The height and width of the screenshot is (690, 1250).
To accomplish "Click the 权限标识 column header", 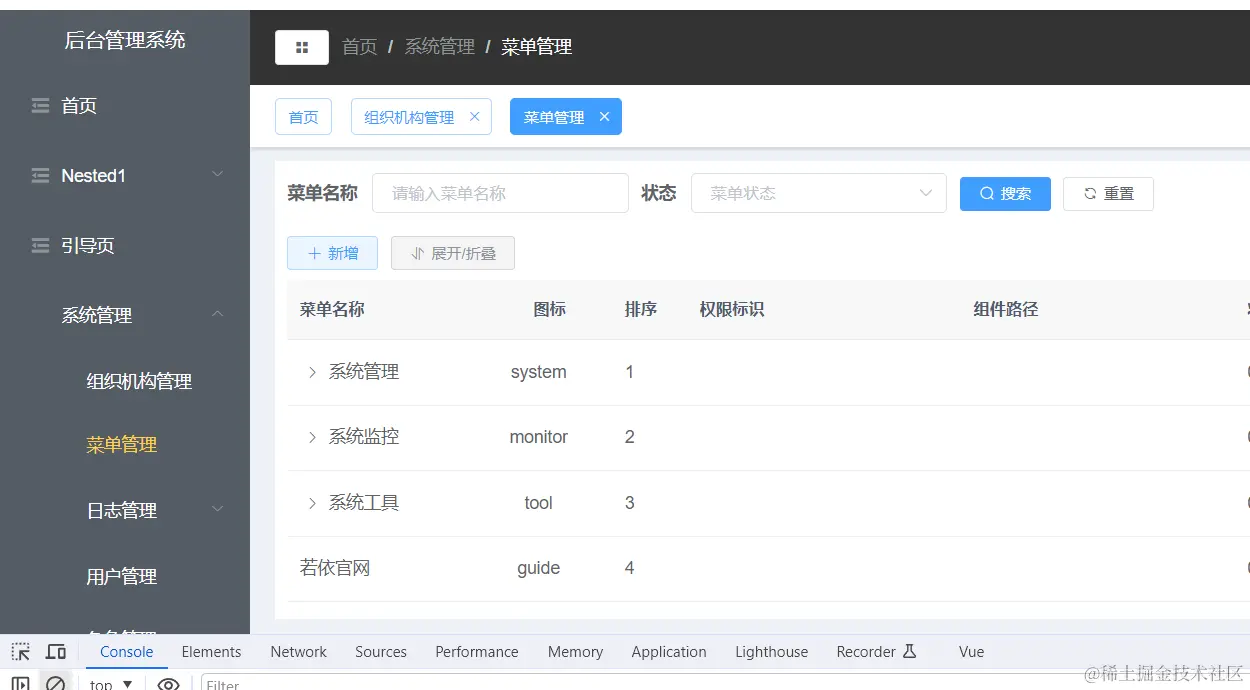I will click(x=732, y=310).
